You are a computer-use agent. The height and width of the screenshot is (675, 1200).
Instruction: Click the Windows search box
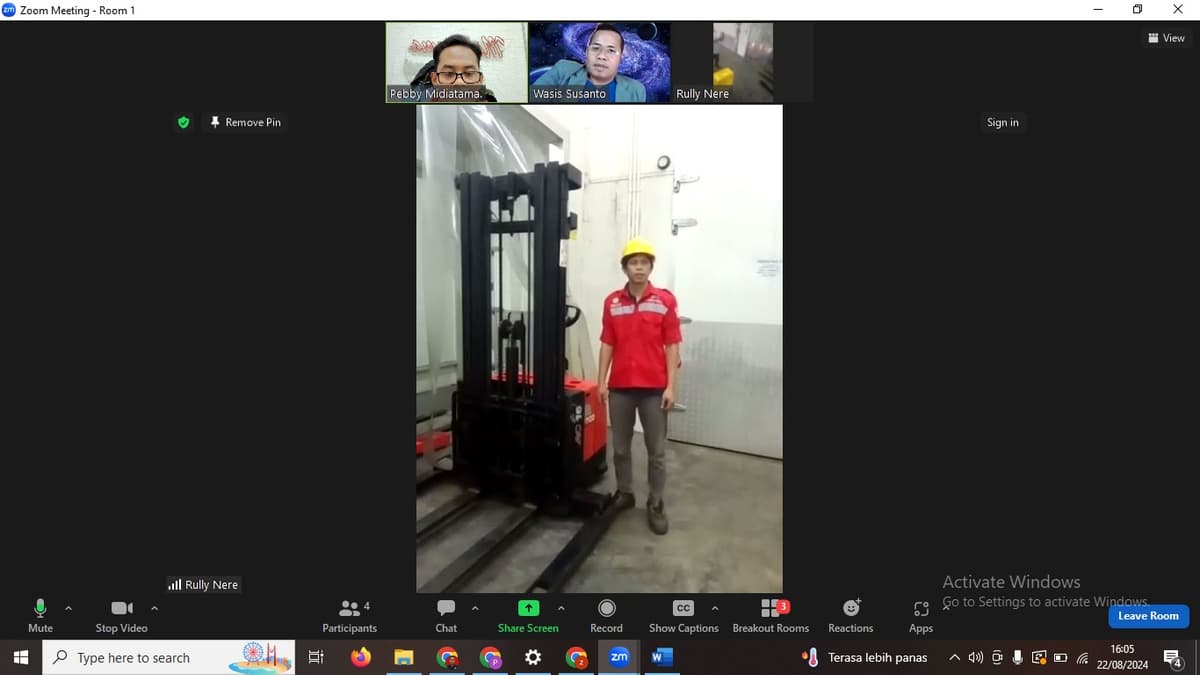pyautogui.click(x=168, y=657)
